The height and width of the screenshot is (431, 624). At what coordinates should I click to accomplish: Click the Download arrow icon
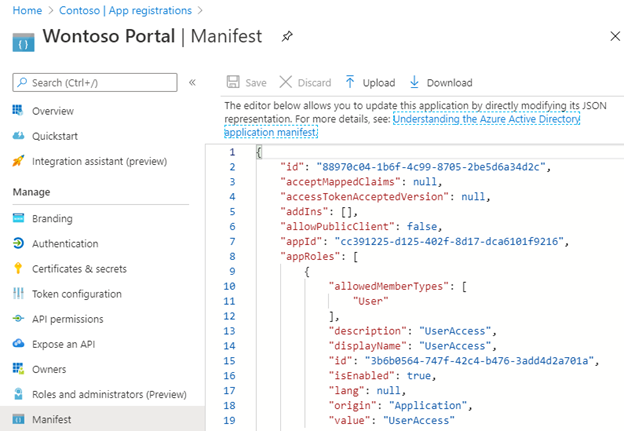pyautogui.click(x=414, y=82)
